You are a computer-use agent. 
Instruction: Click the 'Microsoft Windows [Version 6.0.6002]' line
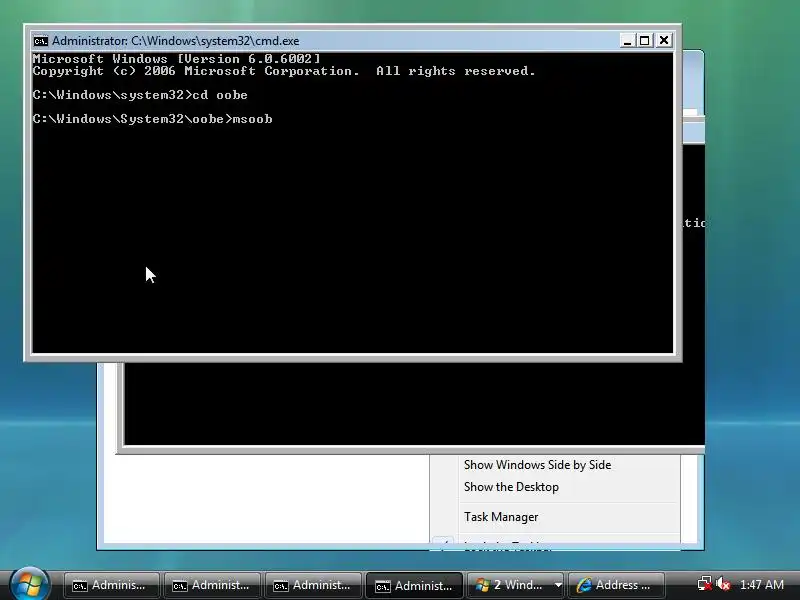click(x=177, y=59)
